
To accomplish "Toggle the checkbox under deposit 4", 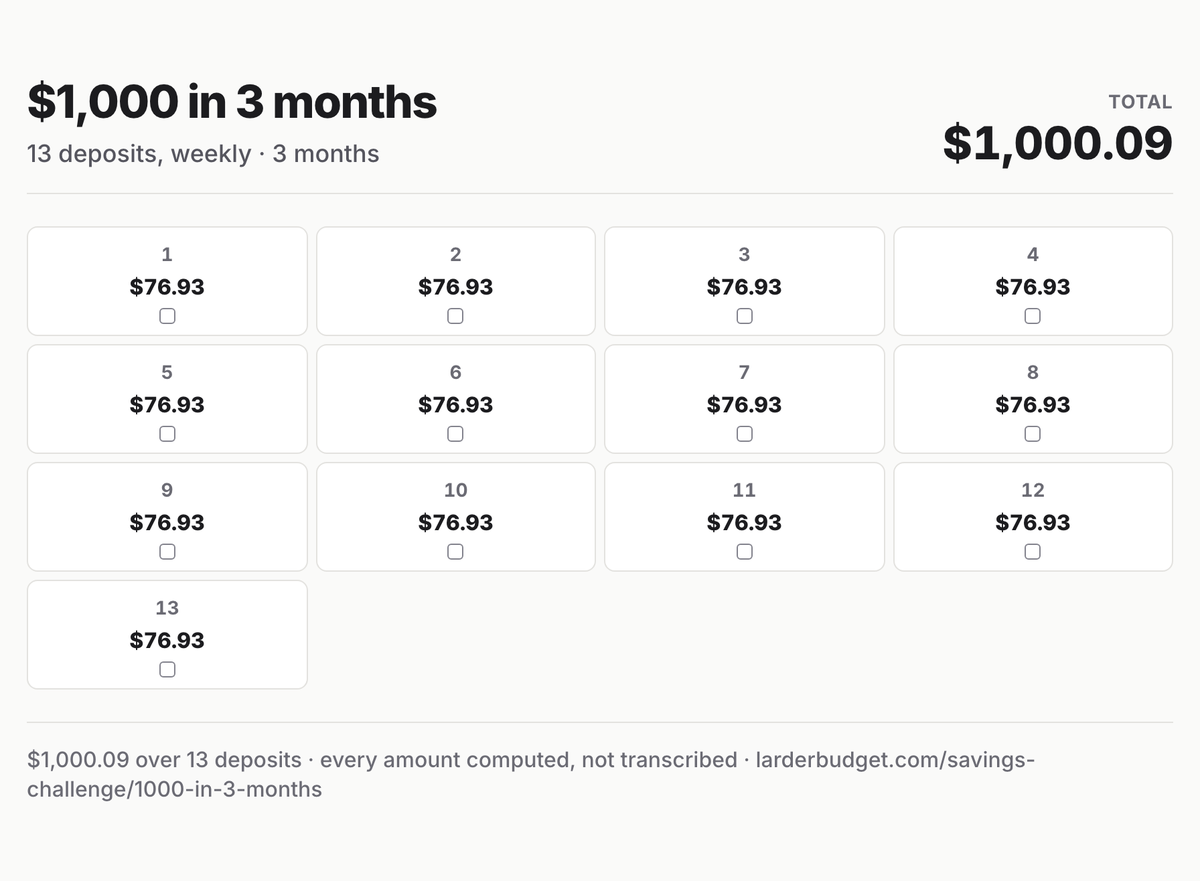I will [x=1032, y=316].
